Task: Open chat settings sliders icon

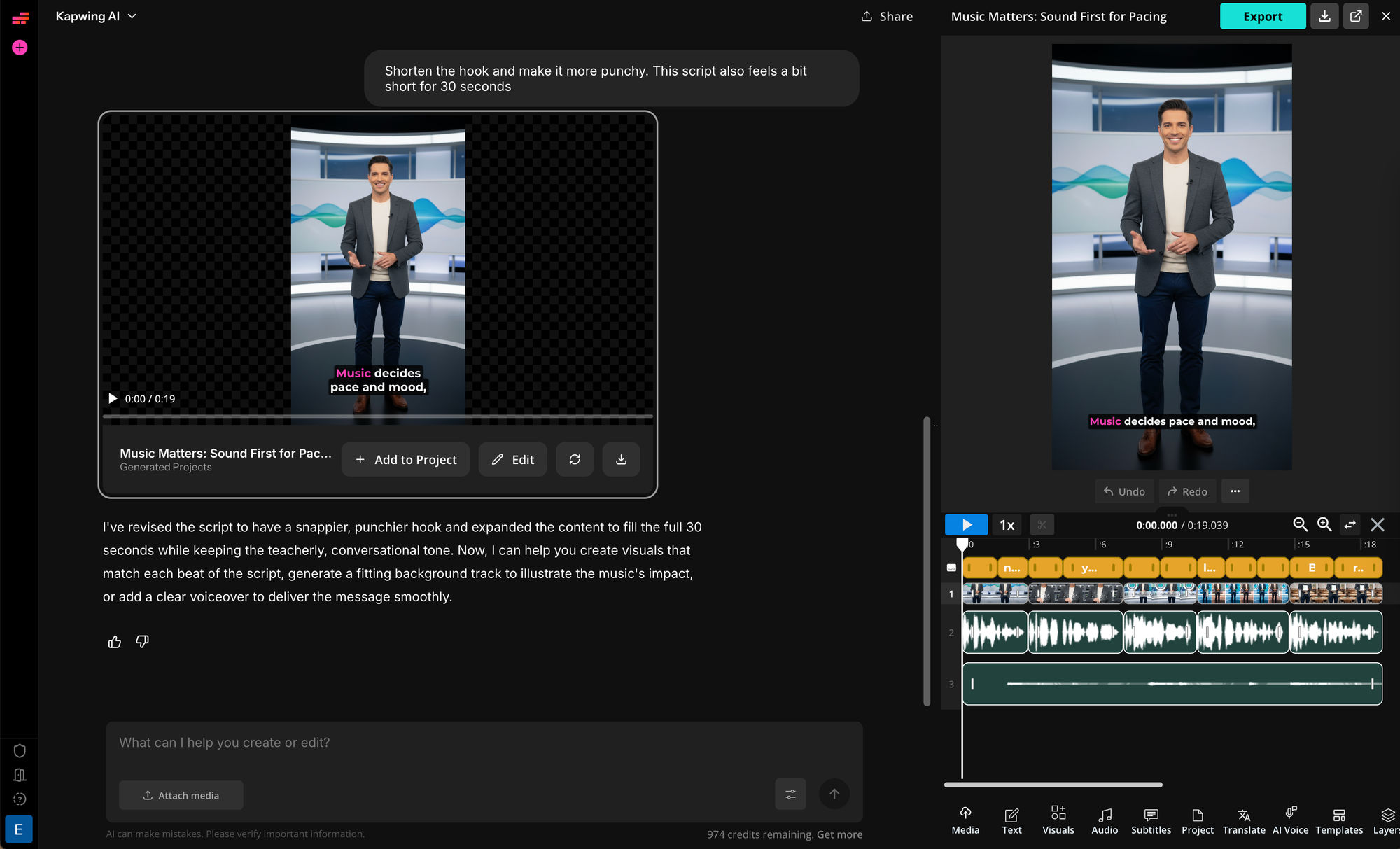Action: (790, 794)
